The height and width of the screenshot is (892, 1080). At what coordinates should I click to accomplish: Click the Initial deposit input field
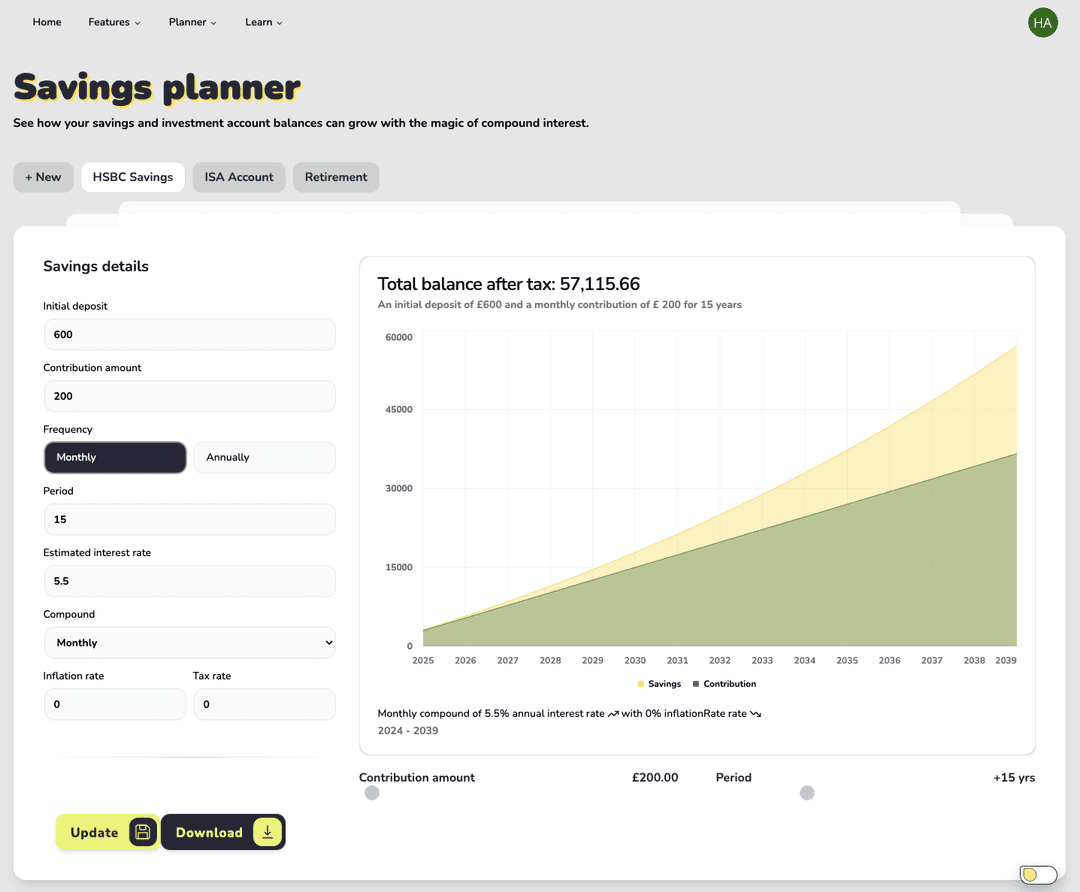pos(189,334)
